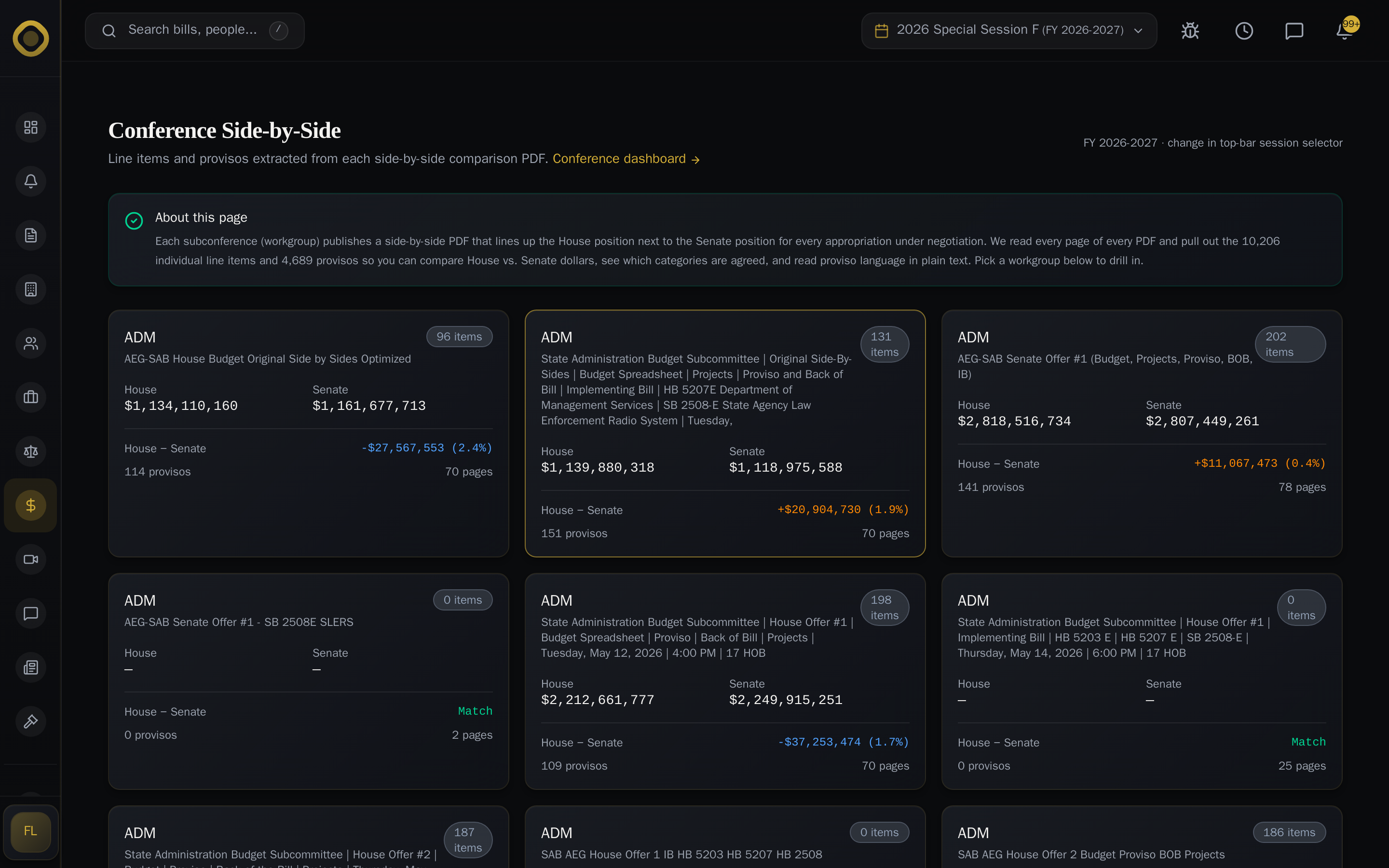Open the newspaper sidebar icon
This screenshot has height=868, width=1389.
coord(31,667)
